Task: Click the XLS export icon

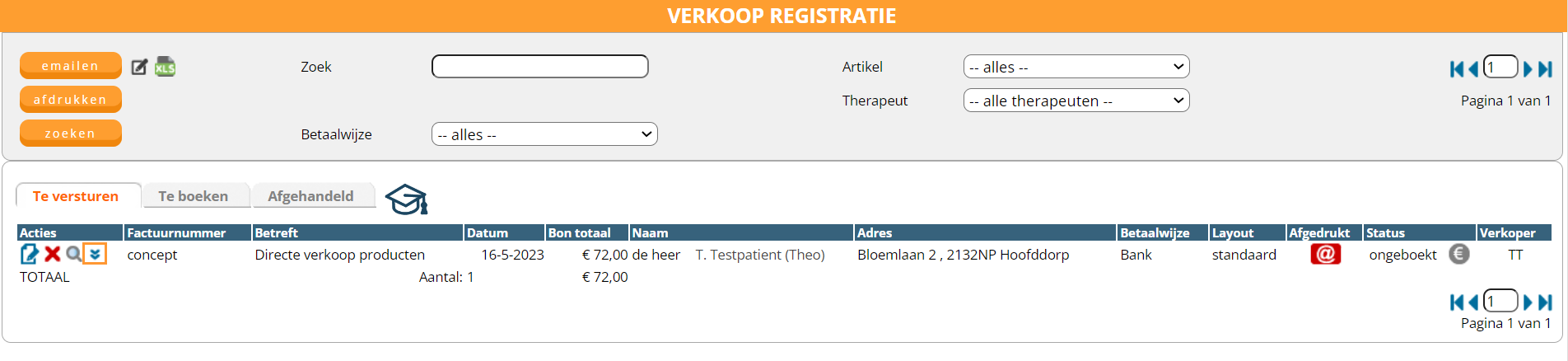Action: click(166, 67)
